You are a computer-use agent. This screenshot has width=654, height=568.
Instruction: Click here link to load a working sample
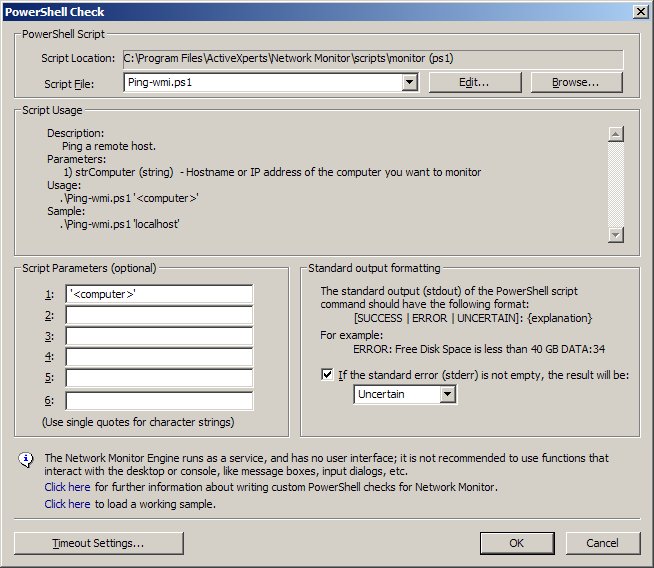click(x=67, y=504)
